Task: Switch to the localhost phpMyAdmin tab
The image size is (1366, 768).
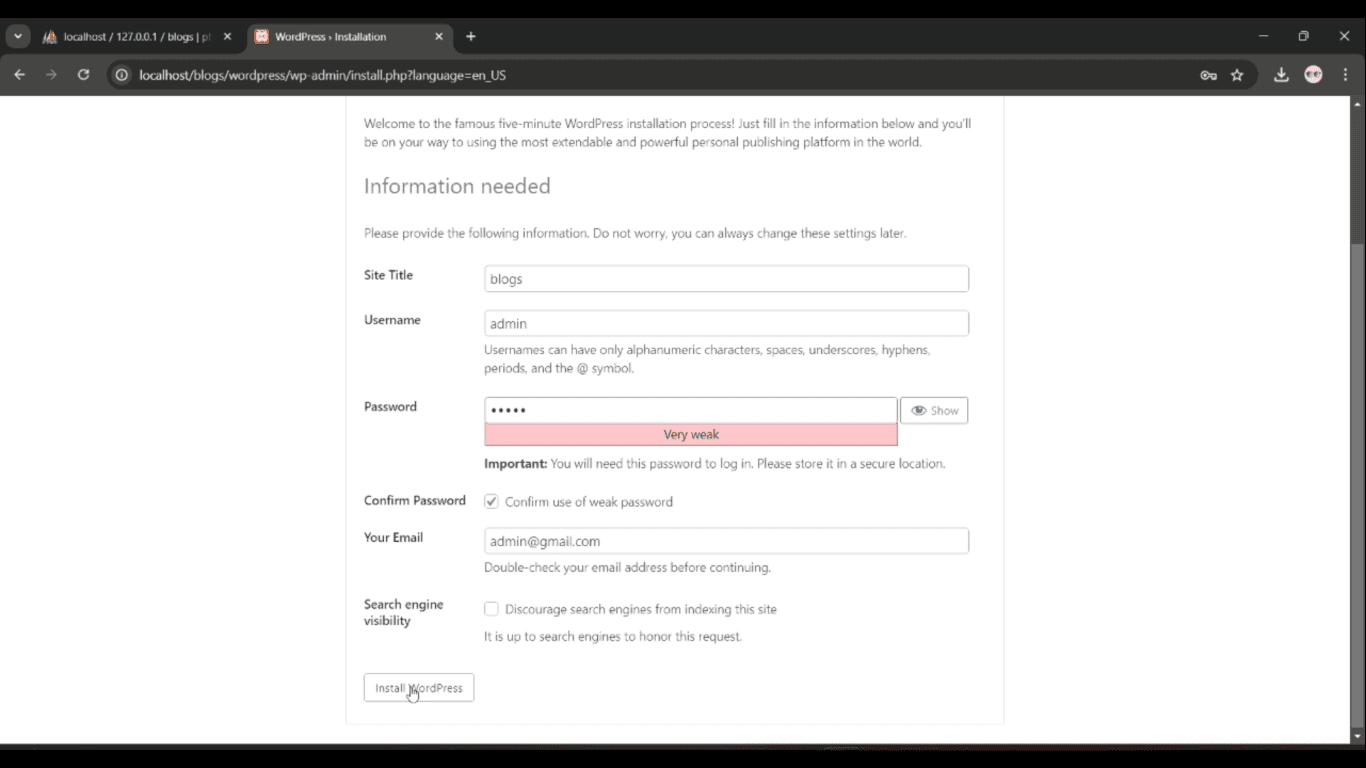Action: click(x=138, y=37)
